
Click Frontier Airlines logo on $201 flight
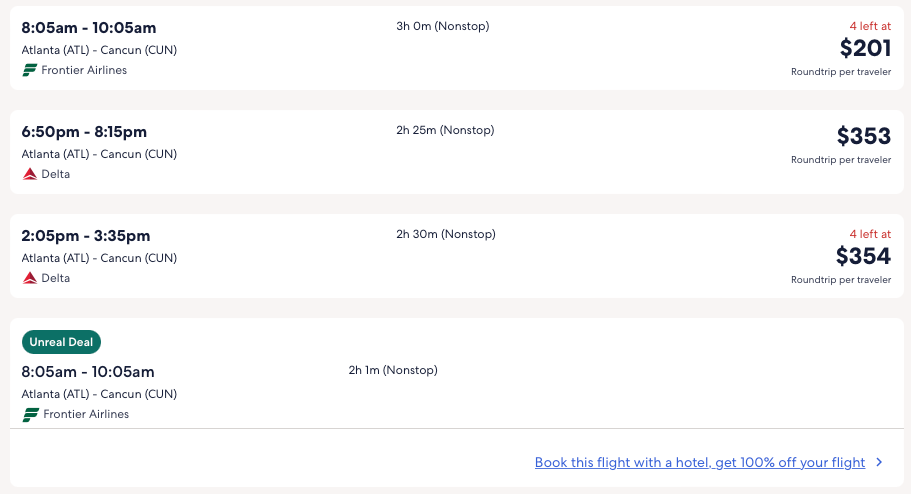point(30,70)
